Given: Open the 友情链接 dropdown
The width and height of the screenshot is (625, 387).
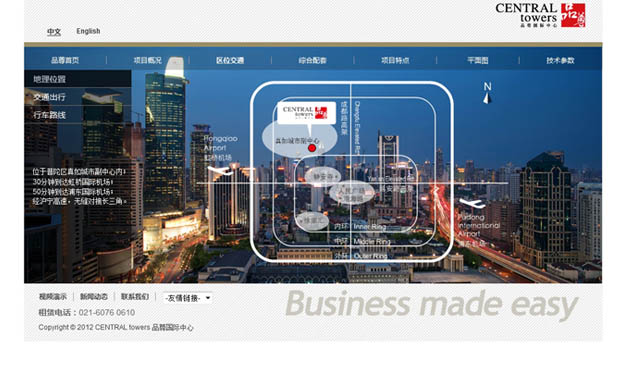Looking at the screenshot, I should (x=188, y=298).
